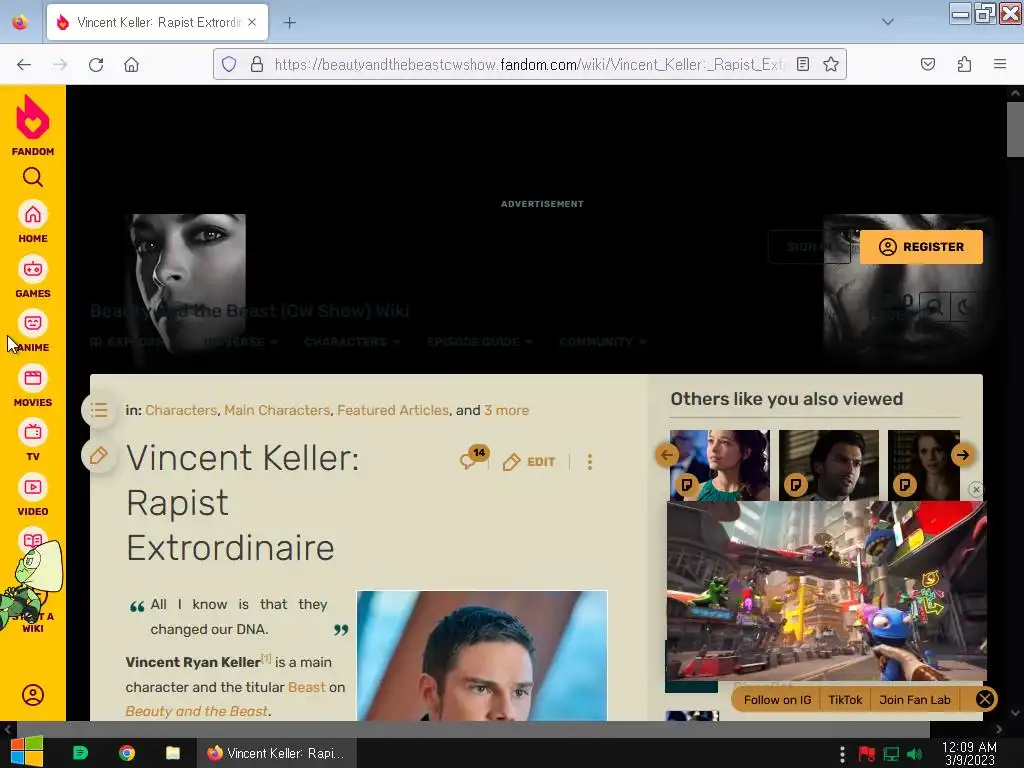The image size is (1024, 768).
Task: Open the ANIME section in sidebar
Action: coord(33,332)
